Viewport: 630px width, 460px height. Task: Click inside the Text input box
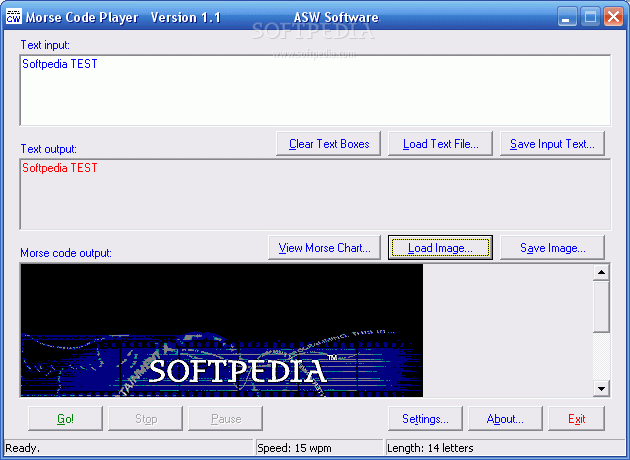coord(315,90)
